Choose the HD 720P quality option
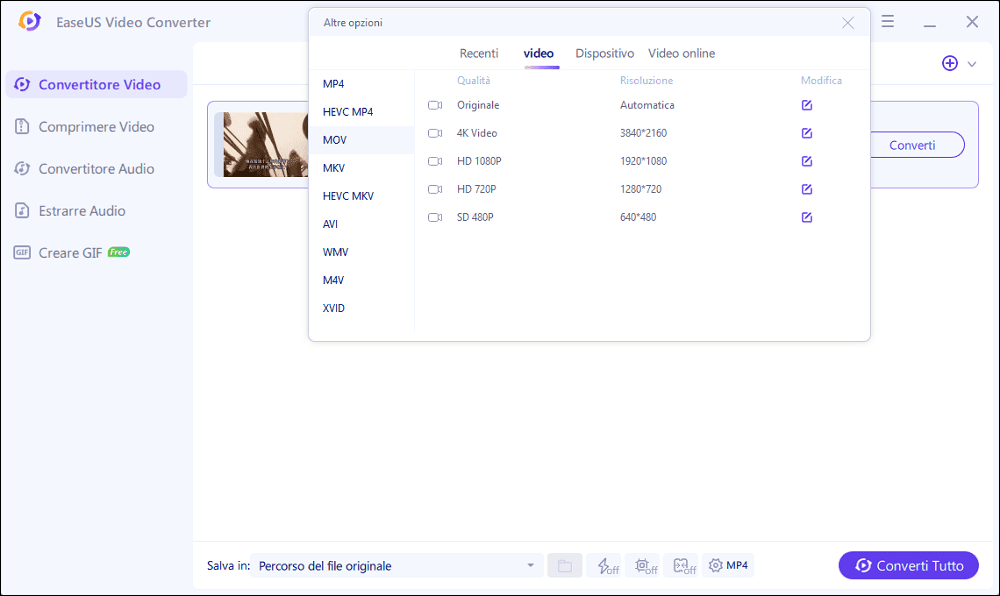This screenshot has height=596, width=1000. 476,189
